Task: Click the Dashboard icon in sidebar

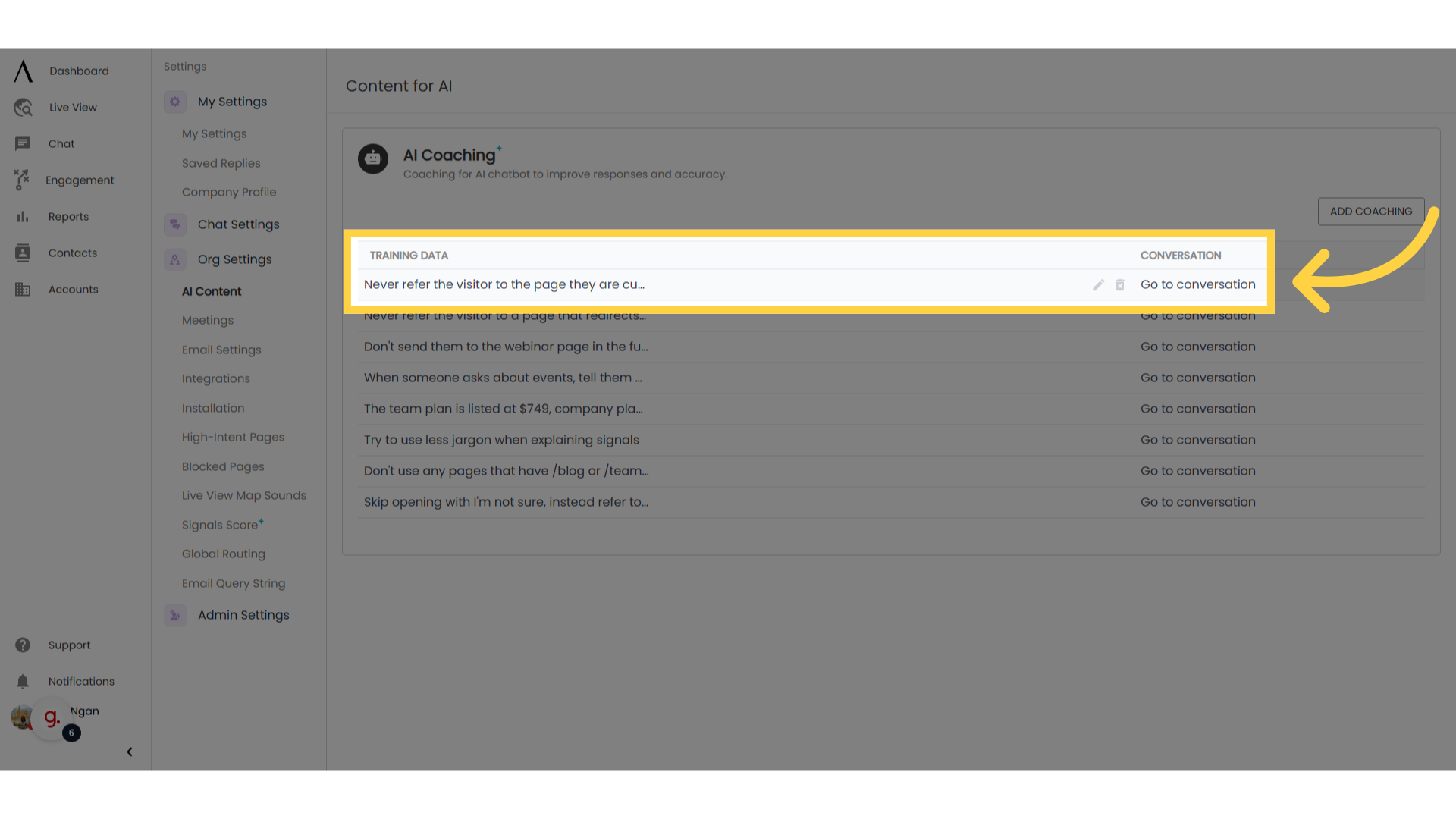Action: (22, 70)
